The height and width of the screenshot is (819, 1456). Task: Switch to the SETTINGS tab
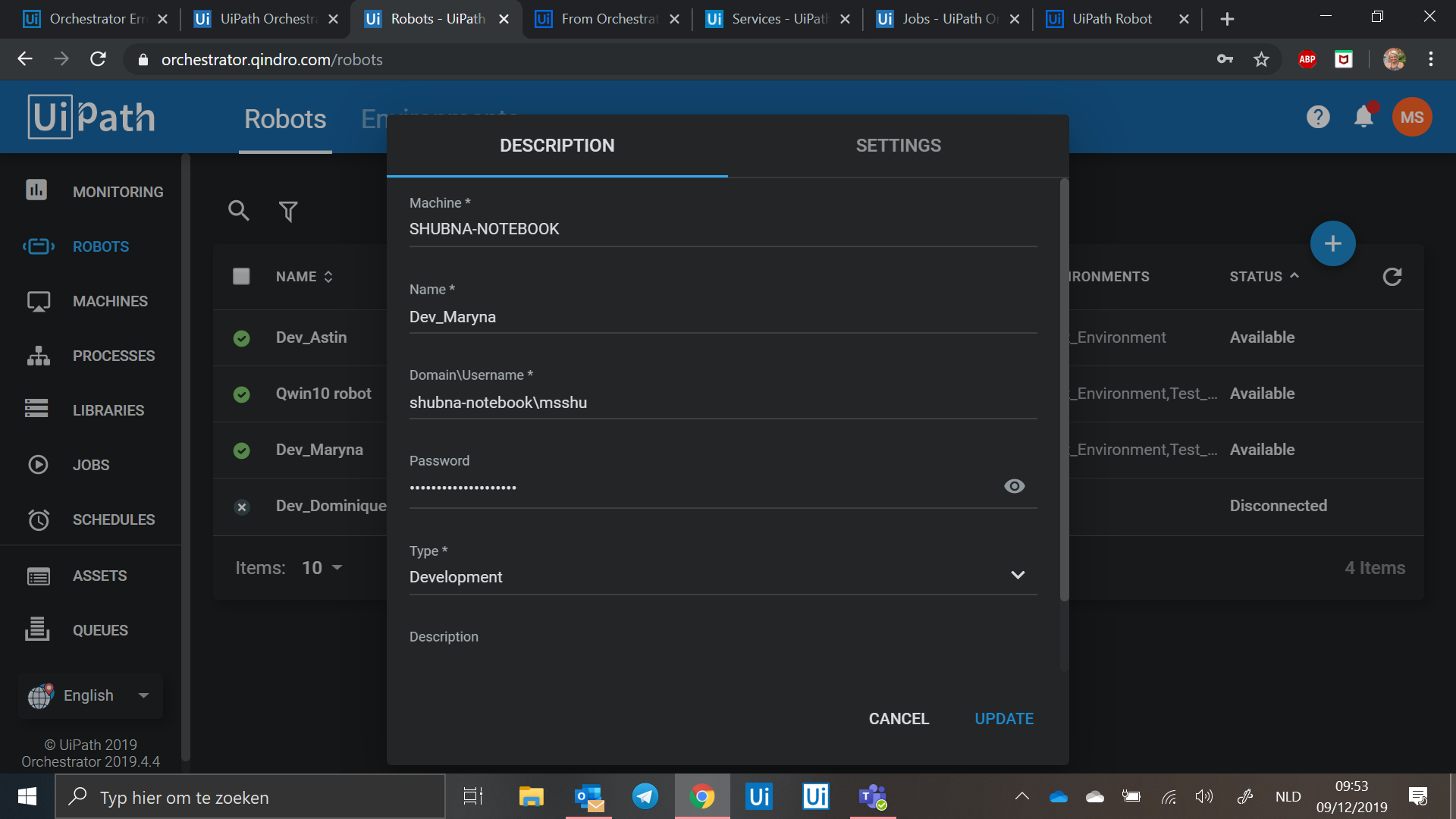(x=898, y=146)
